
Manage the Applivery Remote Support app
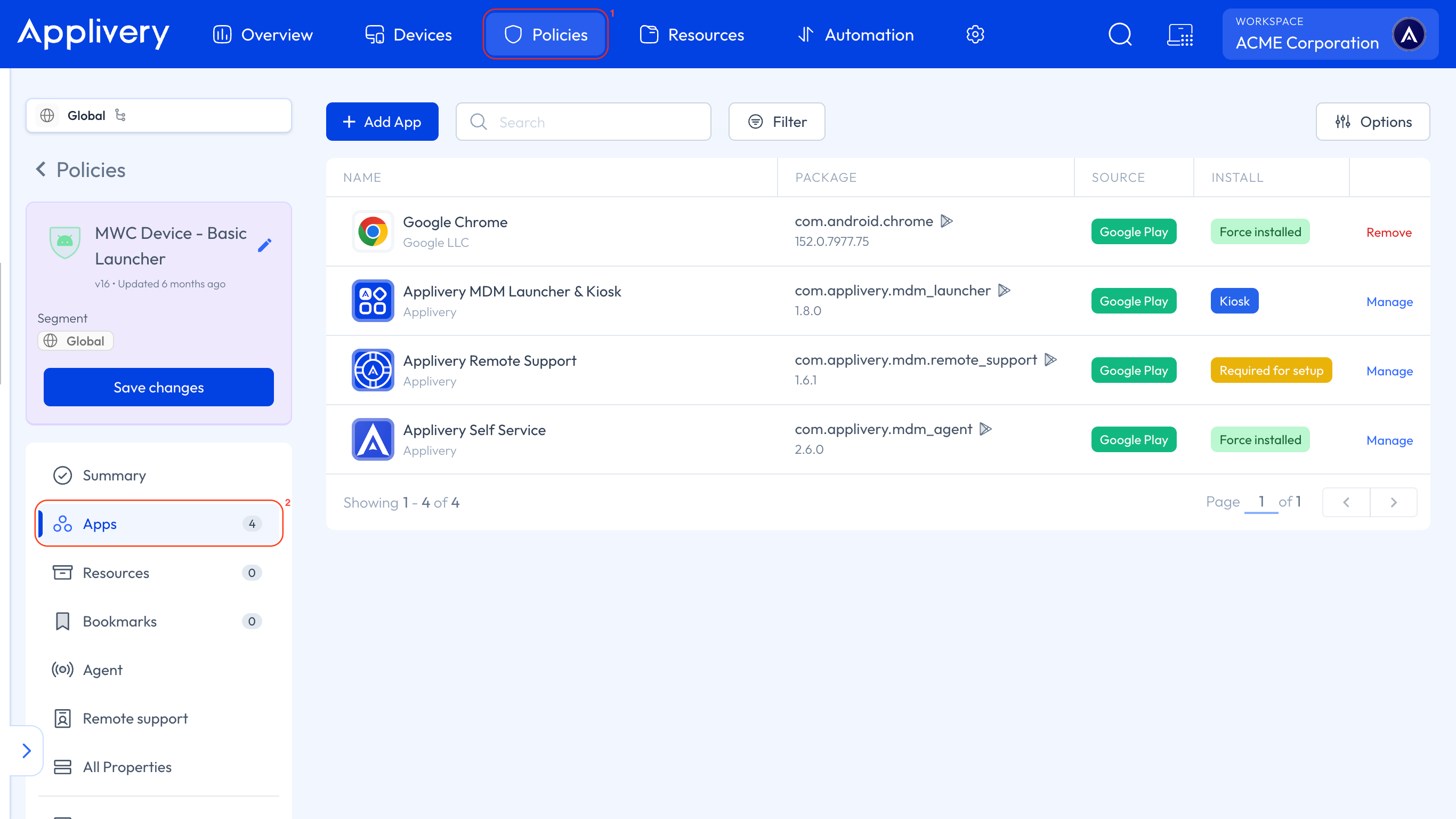(1389, 371)
